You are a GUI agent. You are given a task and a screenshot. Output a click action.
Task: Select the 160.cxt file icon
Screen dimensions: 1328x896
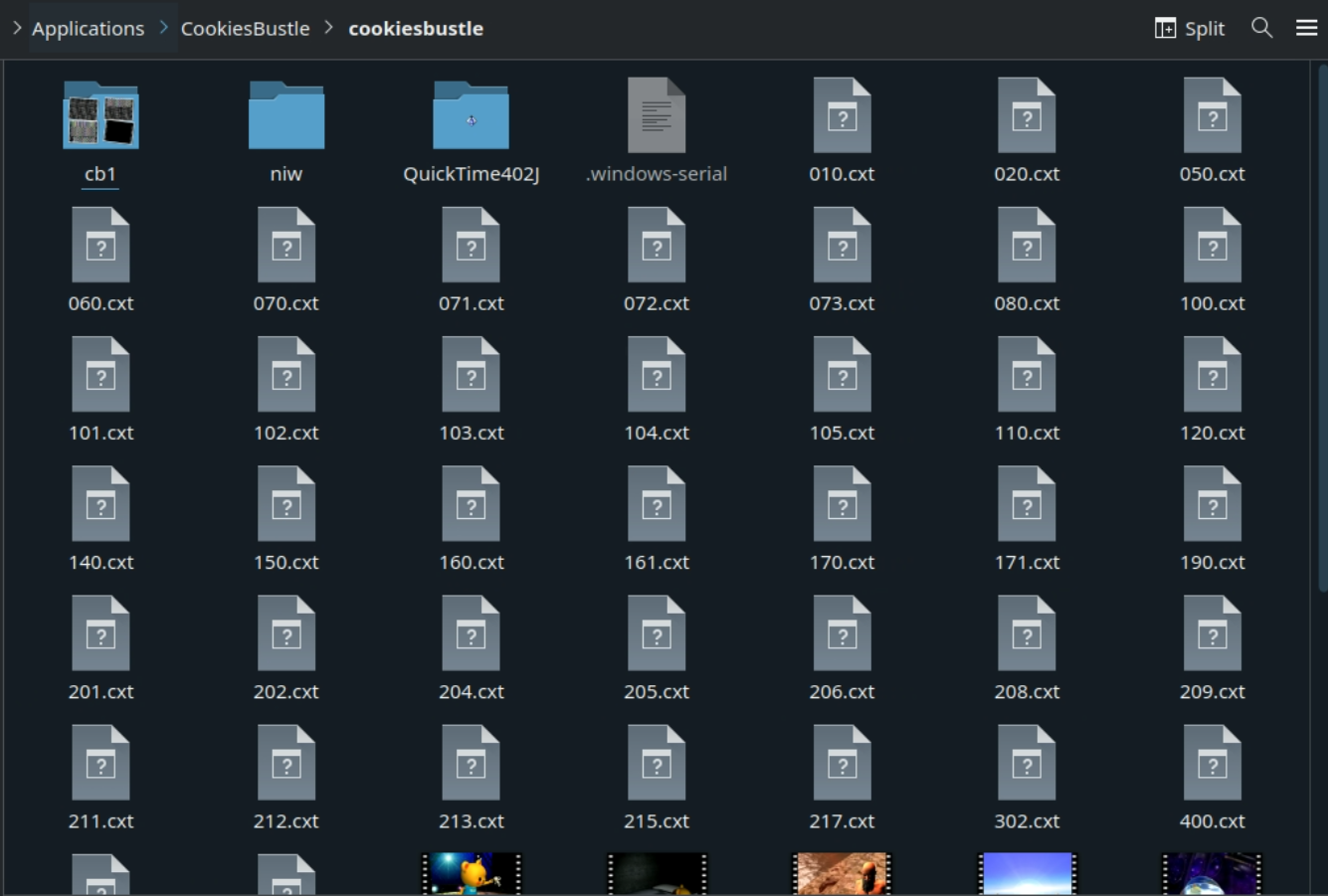pyautogui.click(x=472, y=504)
